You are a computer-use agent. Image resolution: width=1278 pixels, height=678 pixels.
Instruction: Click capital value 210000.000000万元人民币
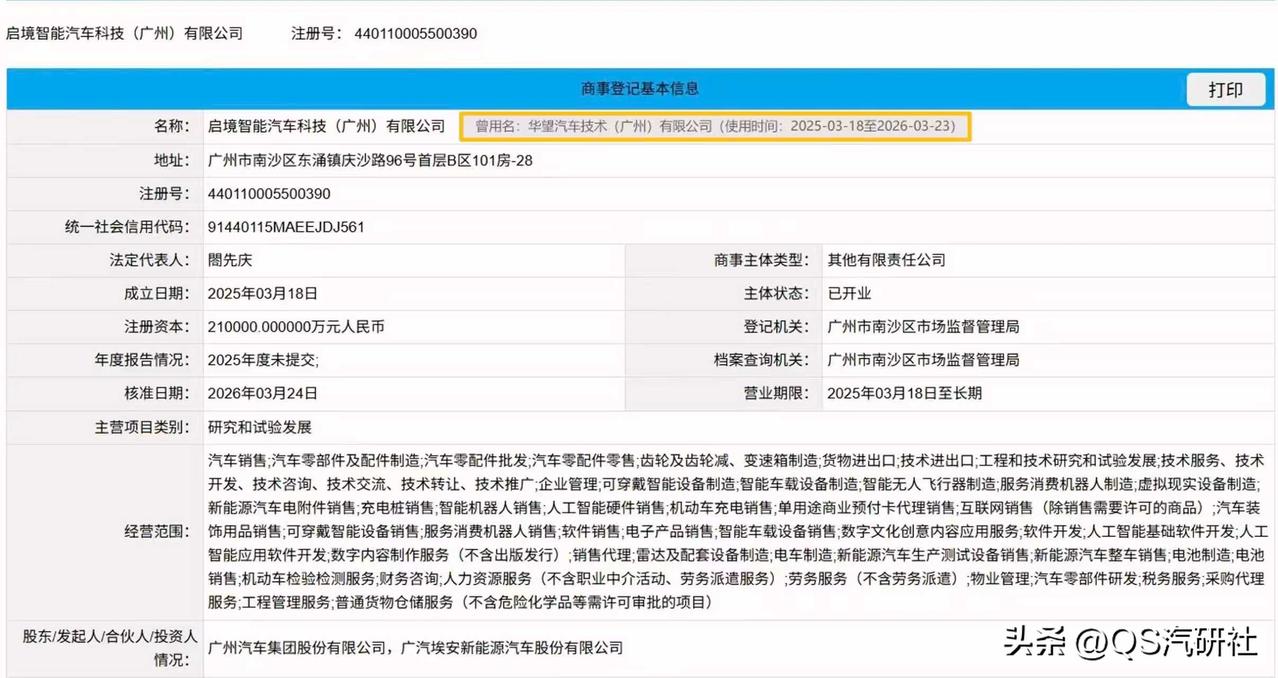[296, 327]
